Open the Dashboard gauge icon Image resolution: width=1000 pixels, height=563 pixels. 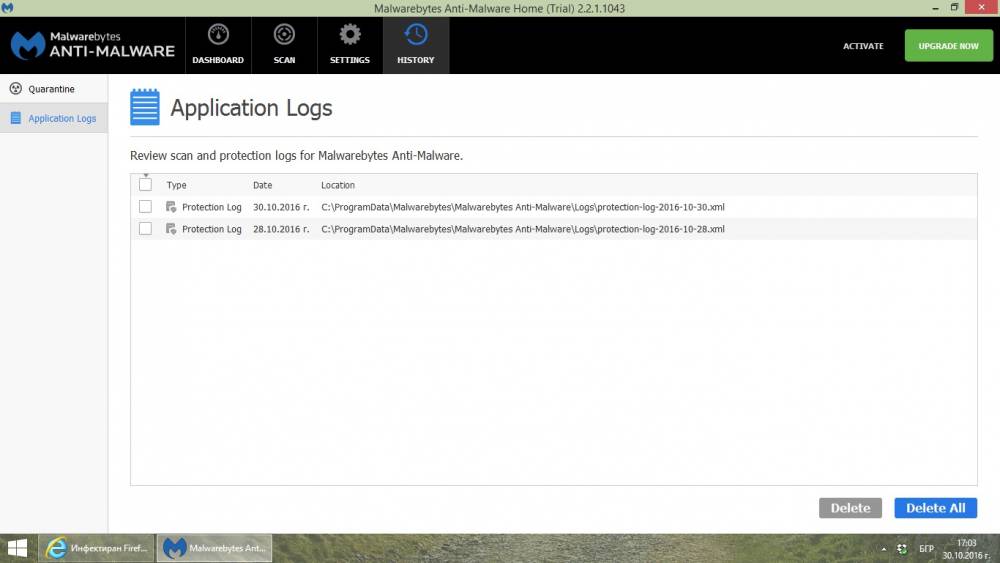pos(218,34)
